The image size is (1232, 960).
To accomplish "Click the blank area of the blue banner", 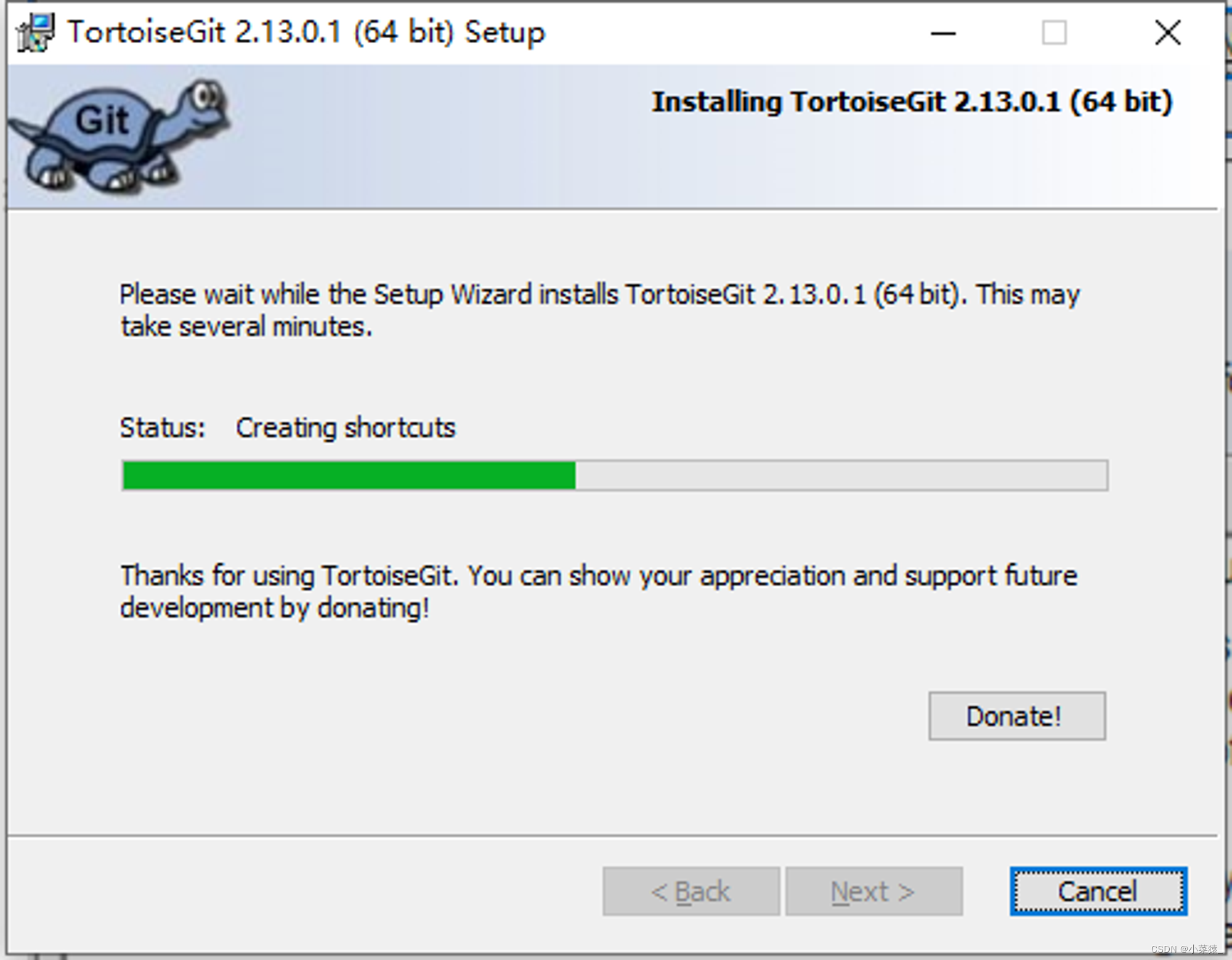I will click(x=431, y=160).
